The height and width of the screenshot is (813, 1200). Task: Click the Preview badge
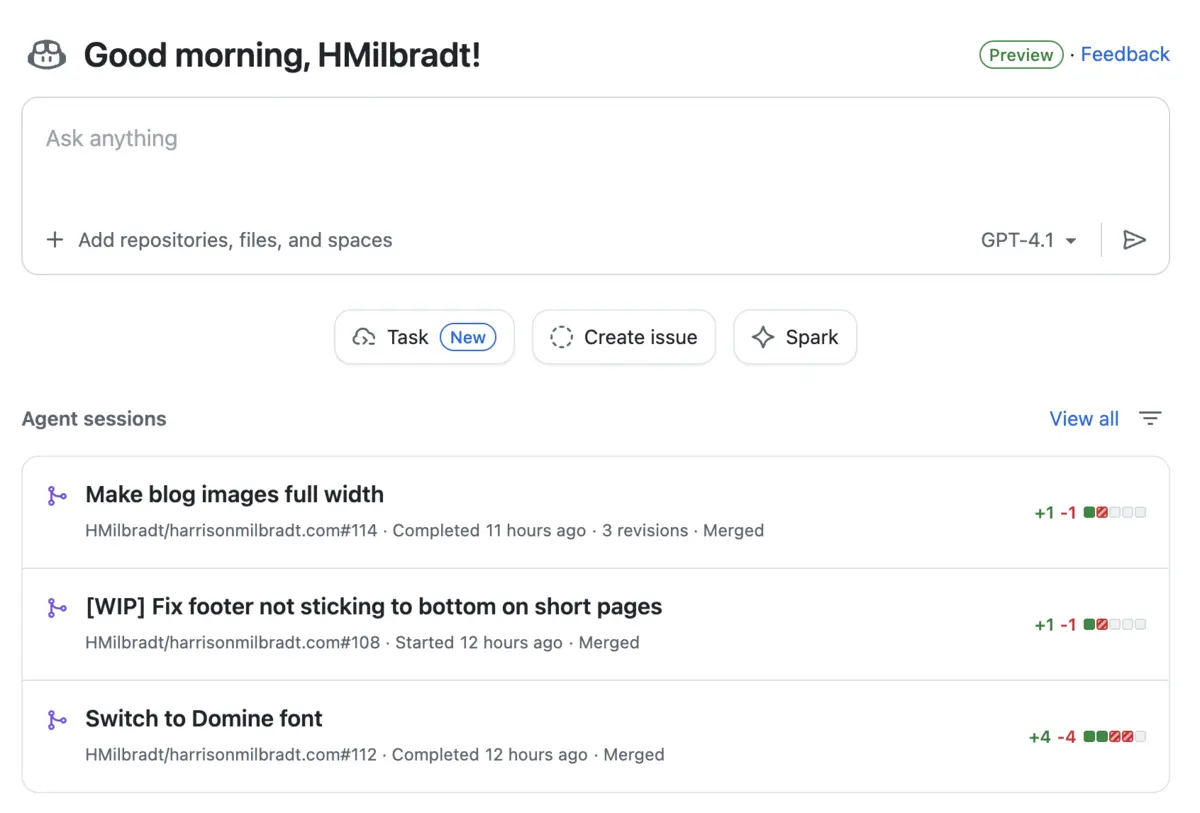(x=1020, y=55)
